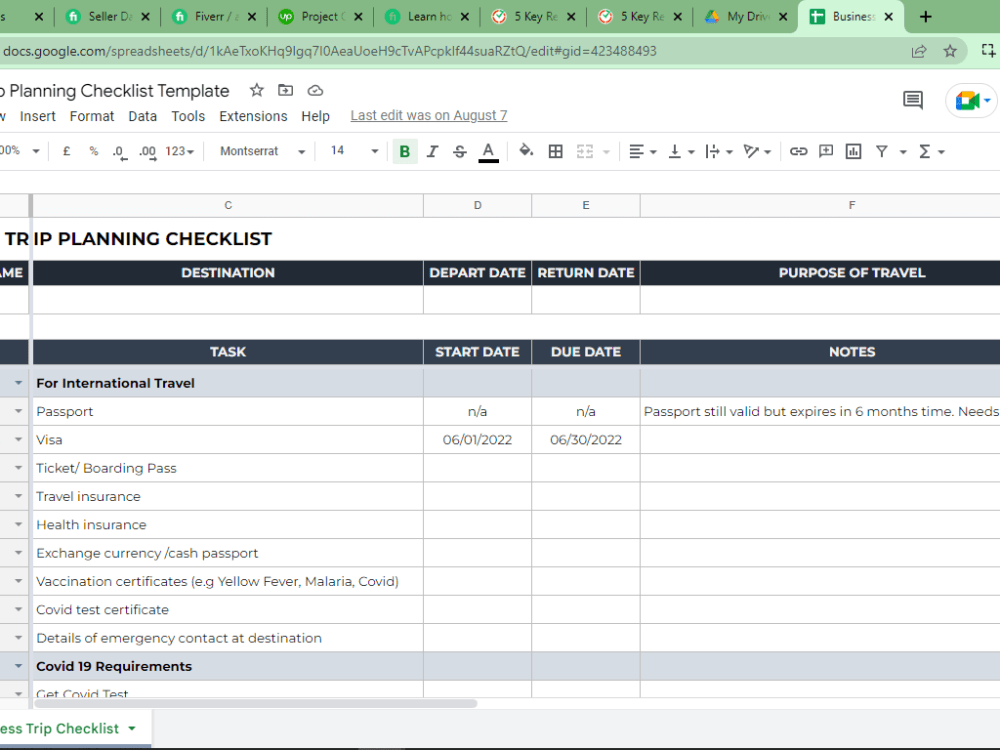The width and height of the screenshot is (1000, 750).
Task: Format as currency with pound icon
Action: point(66,151)
